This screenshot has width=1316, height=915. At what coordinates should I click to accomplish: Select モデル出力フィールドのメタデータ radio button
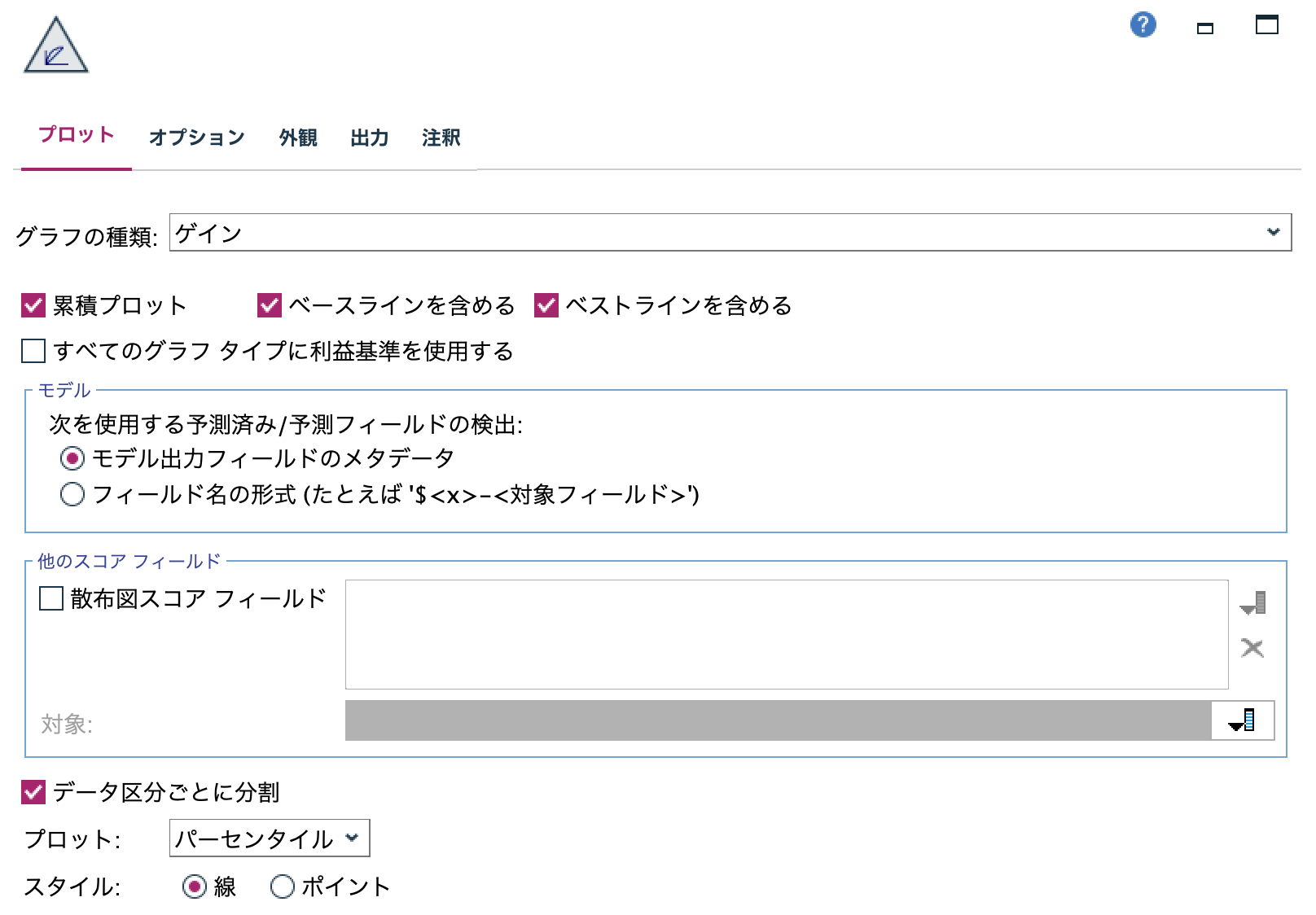[74, 459]
